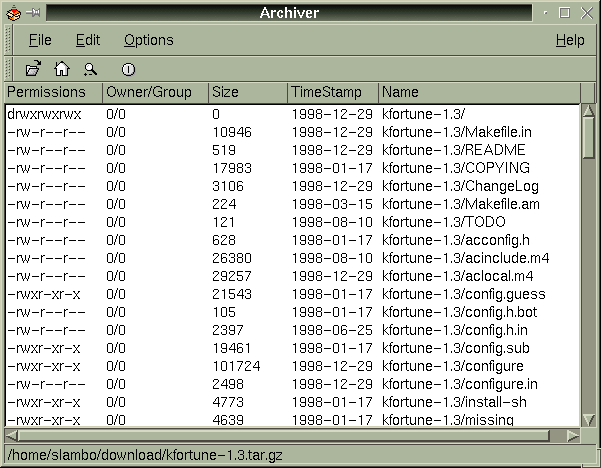
Task: Click the home icon in toolbar
Action: (x=61, y=69)
